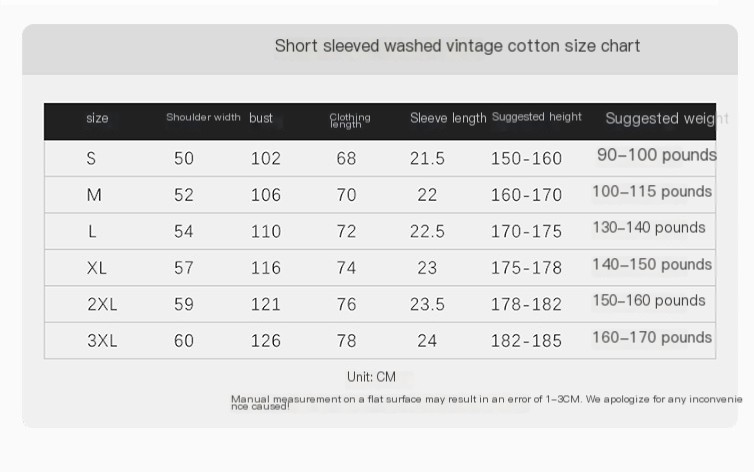
Task: Click the S size row label
Action: (91, 158)
